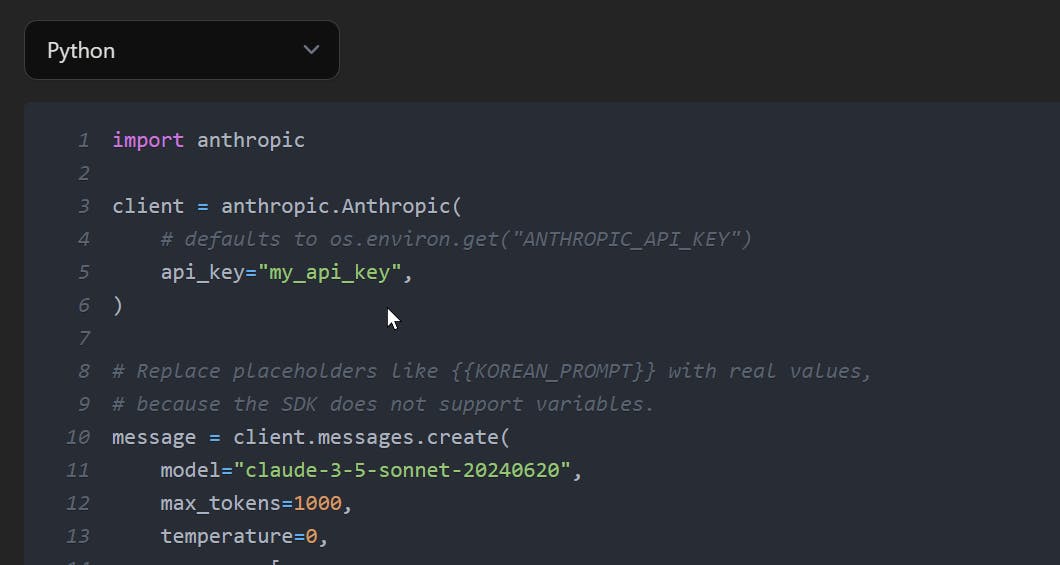The height and width of the screenshot is (565, 1060).
Task: Click the chevron arrow in the Python selector
Action: point(311,50)
